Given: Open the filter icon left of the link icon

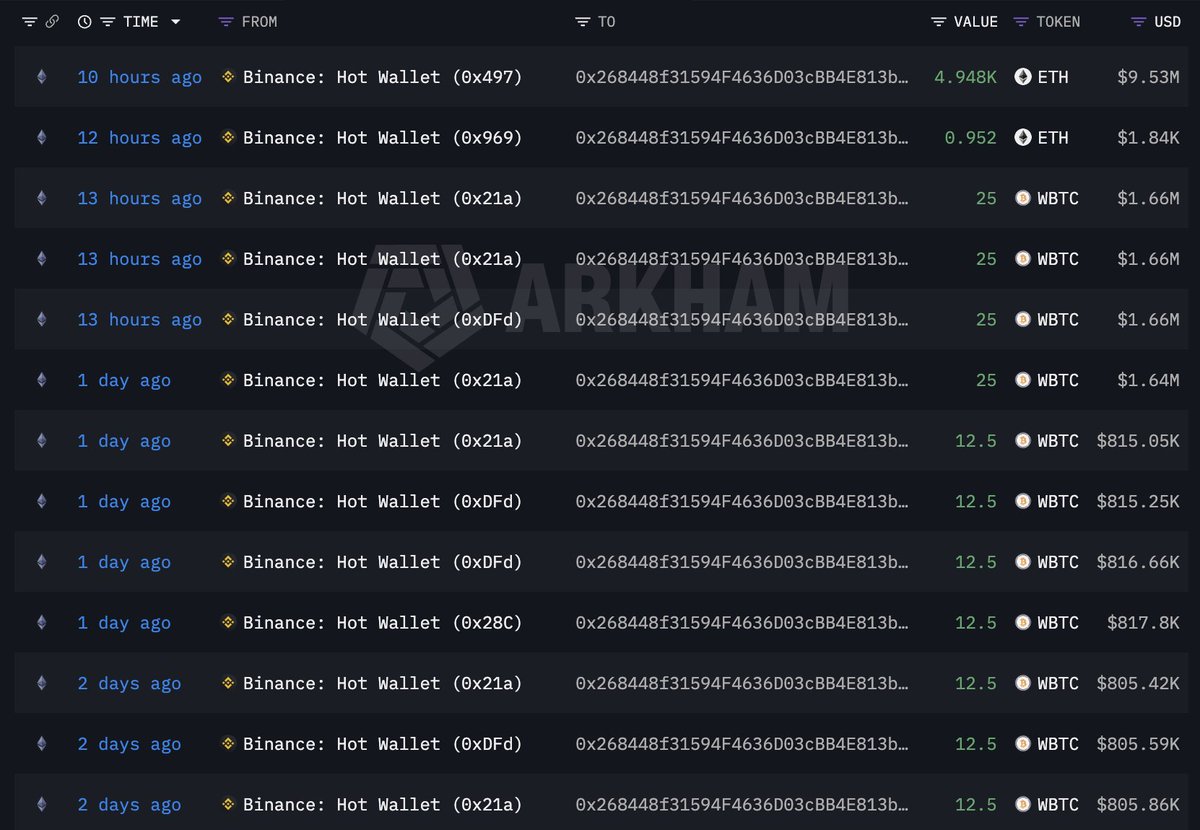Looking at the screenshot, I should (x=30, y=21).
